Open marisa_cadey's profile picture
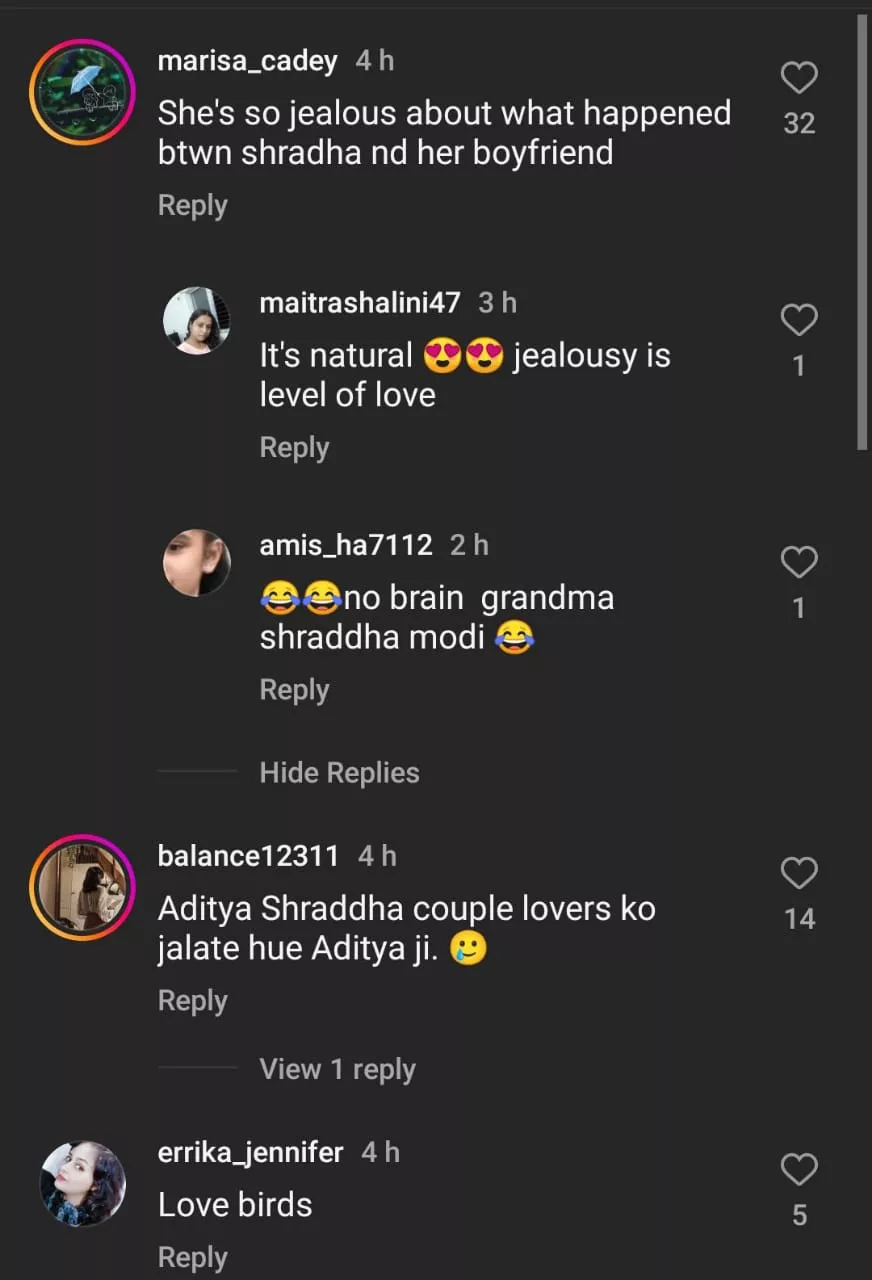872x1280 pixels. (x=82, y=92)
